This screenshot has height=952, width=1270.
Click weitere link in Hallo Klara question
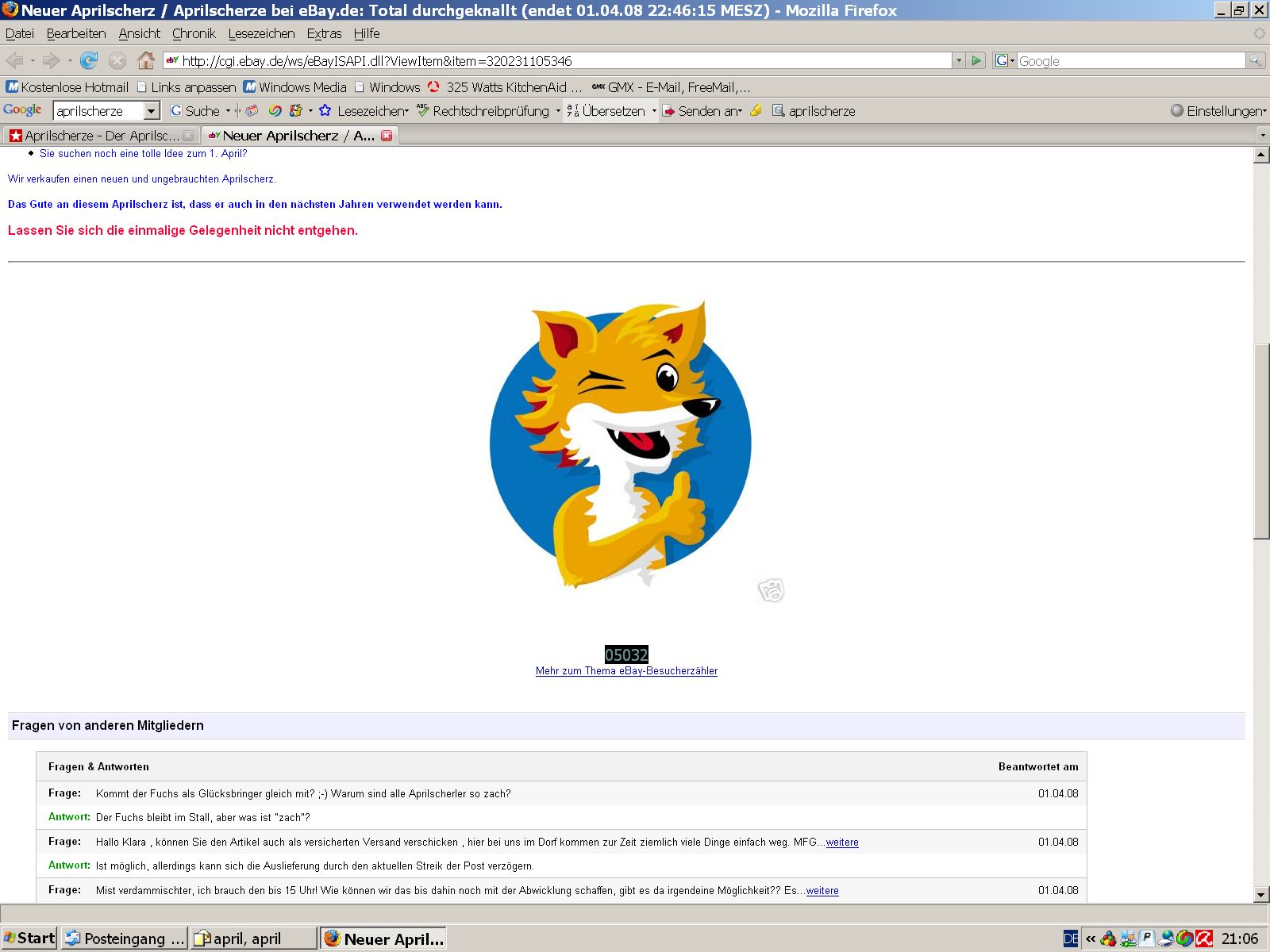[x=842, y=843]
